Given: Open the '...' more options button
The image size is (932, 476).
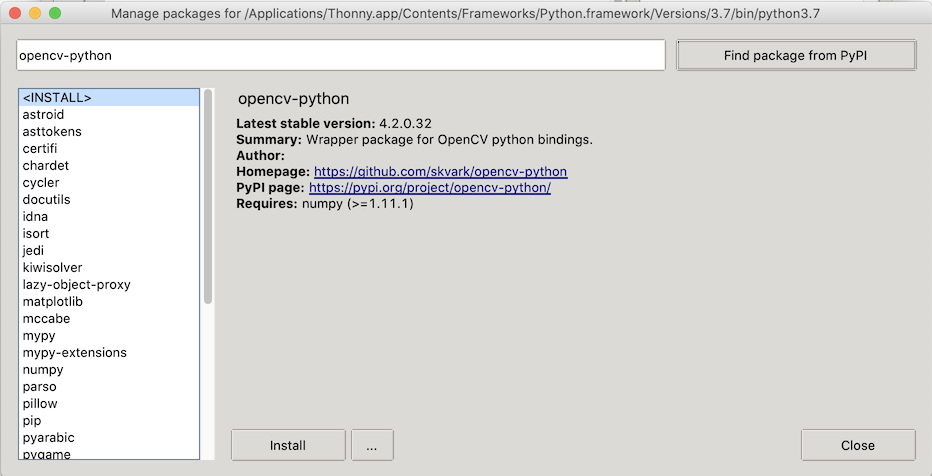Looking at the screenshot, I should click(371, 445).
